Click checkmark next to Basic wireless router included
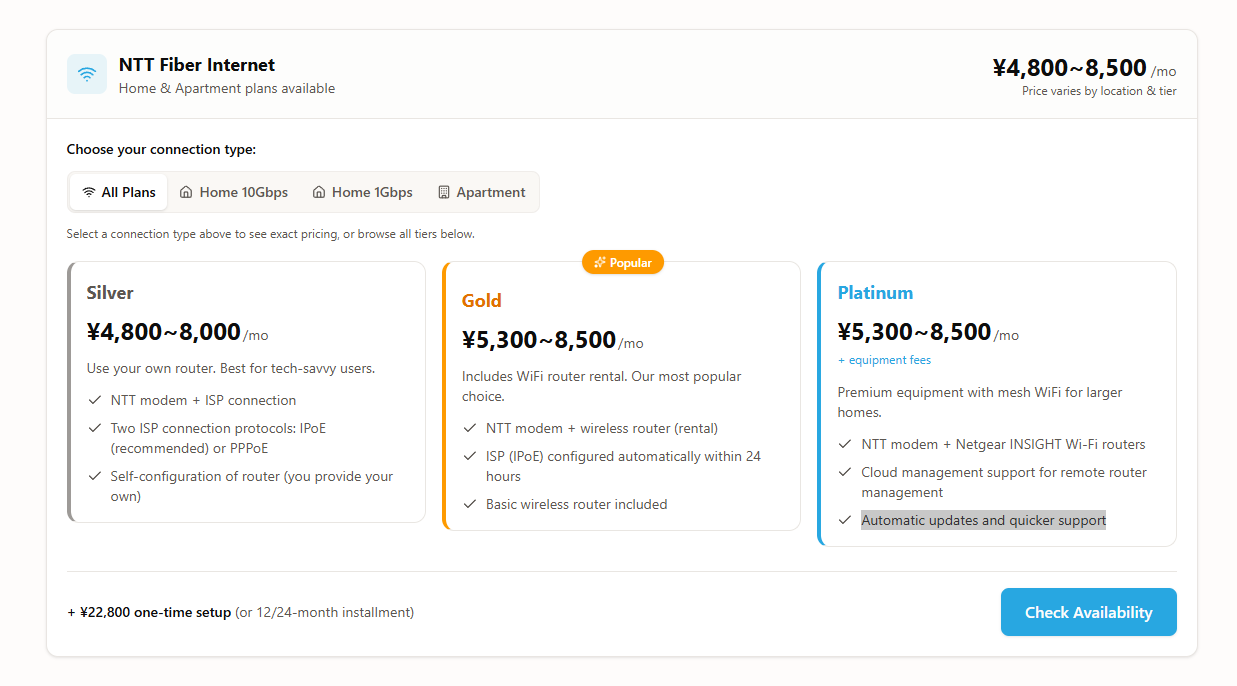 (x=470, y=504)
